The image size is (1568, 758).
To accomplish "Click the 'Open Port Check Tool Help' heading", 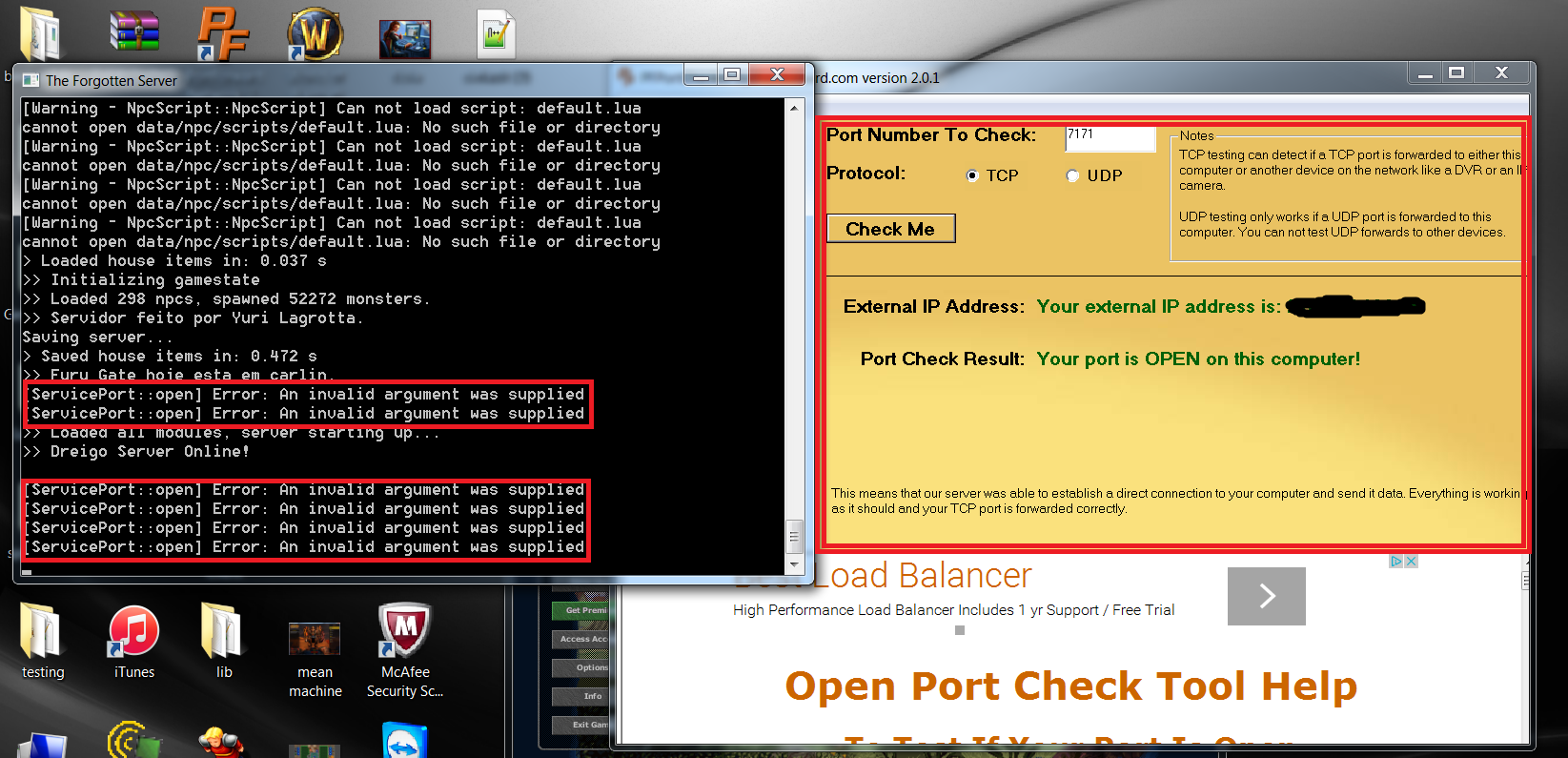I will pyautogui.click(x=1071, y=686).
